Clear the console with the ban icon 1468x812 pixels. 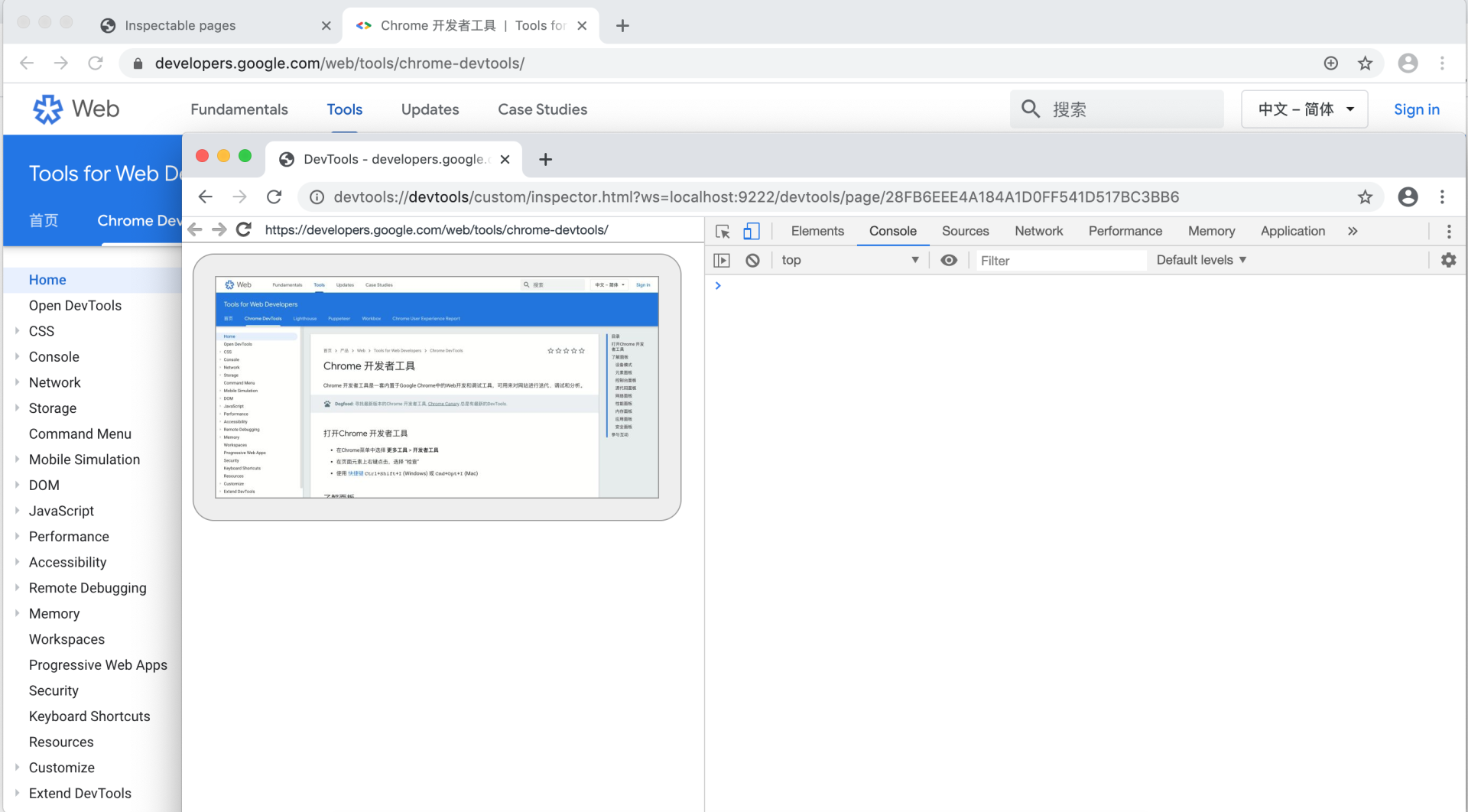coord(752,260)
